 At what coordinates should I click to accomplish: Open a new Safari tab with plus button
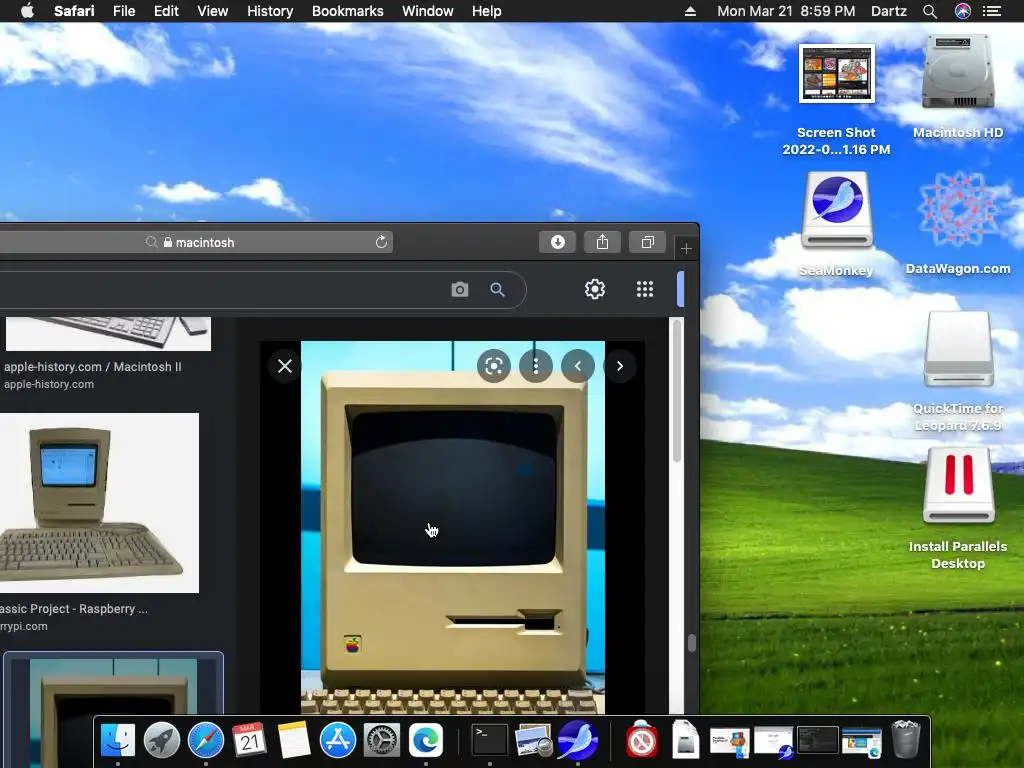click(x=686, y=248)
